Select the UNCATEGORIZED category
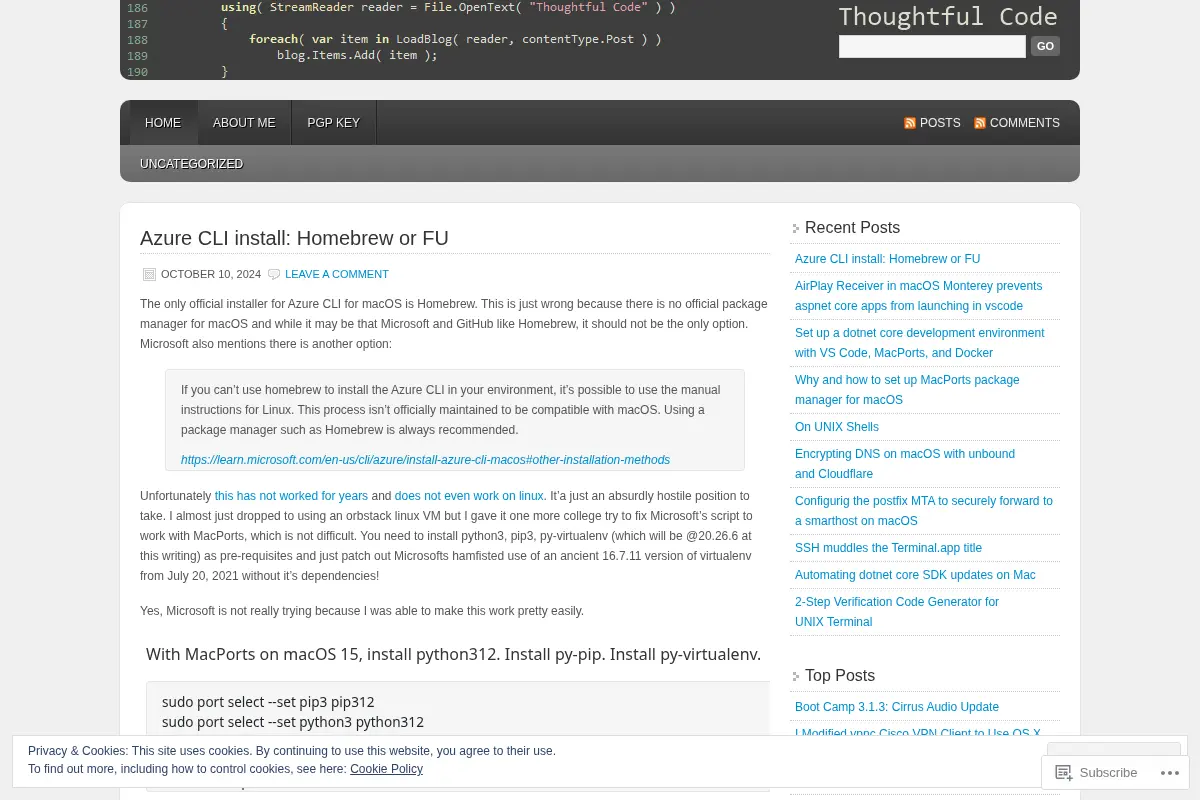Viewport: 1200px width, 800px height. [191, 164]
